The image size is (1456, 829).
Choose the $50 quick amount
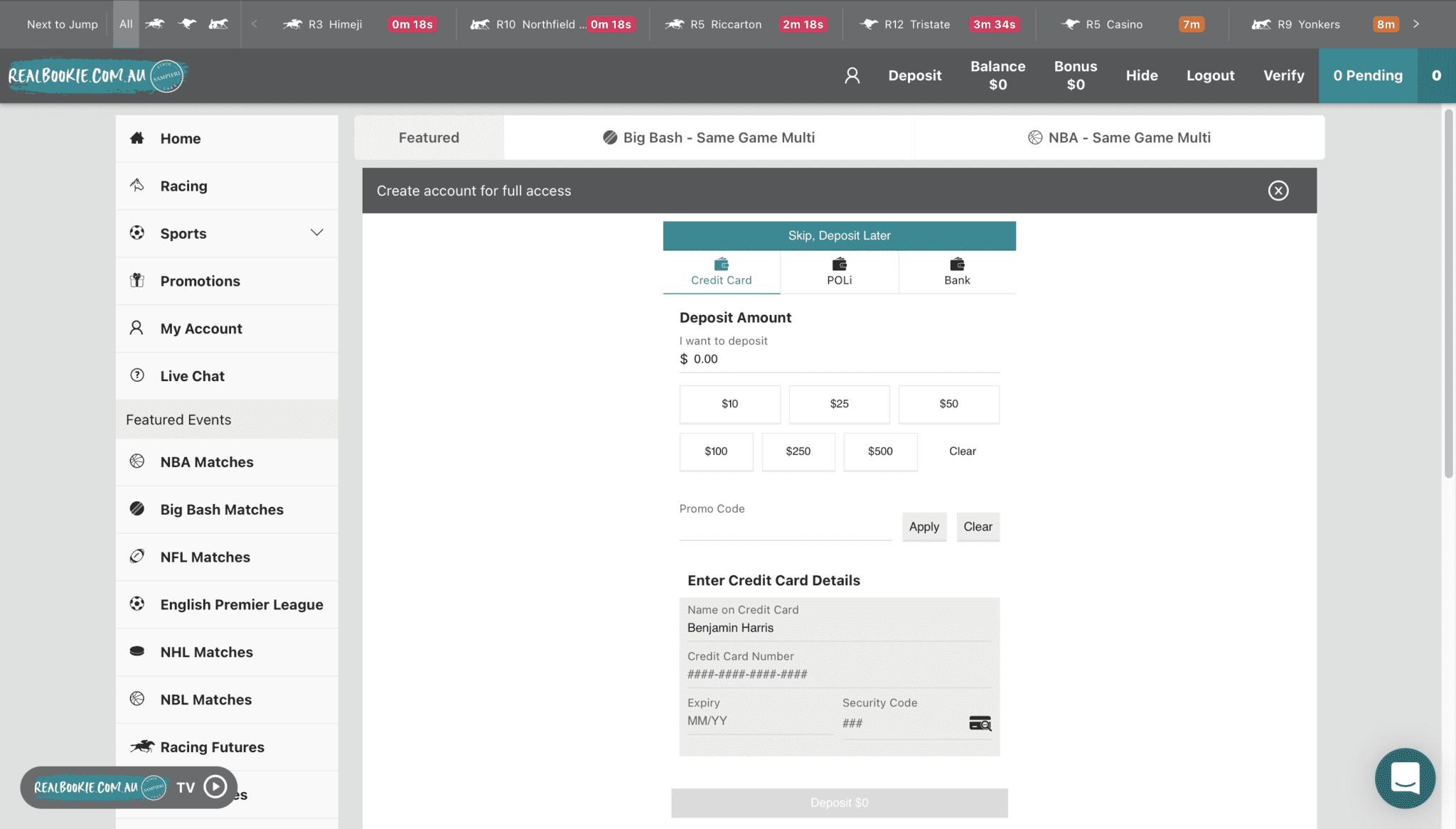(x=948, y=404)
